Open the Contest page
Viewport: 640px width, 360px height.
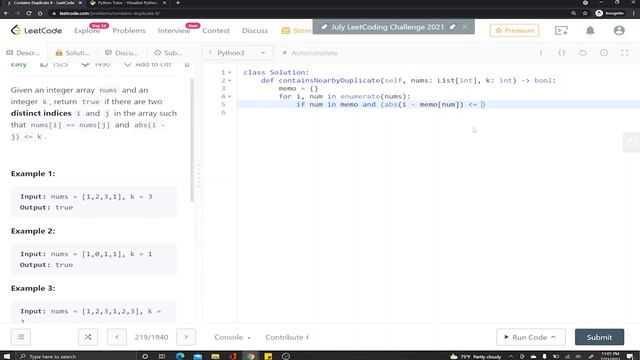216,31
